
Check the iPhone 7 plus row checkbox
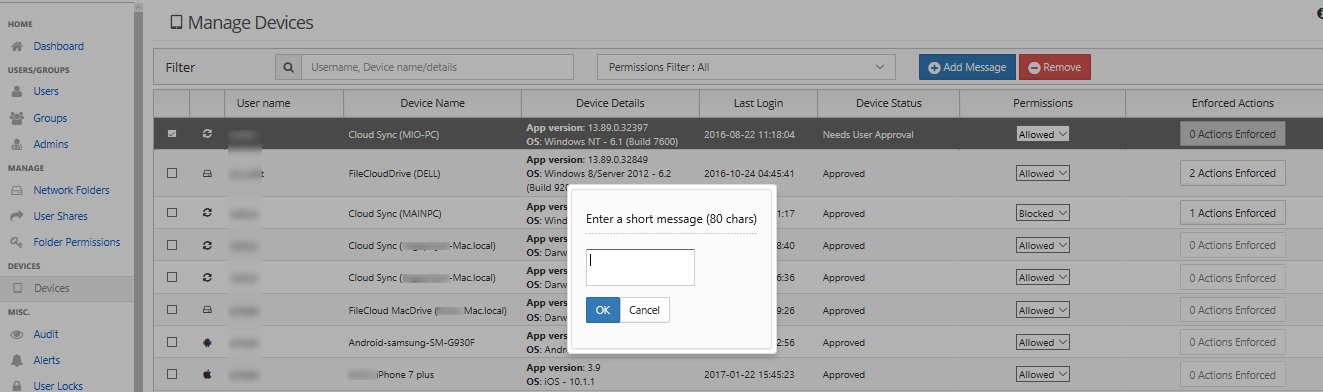click(x=172, y=374)
